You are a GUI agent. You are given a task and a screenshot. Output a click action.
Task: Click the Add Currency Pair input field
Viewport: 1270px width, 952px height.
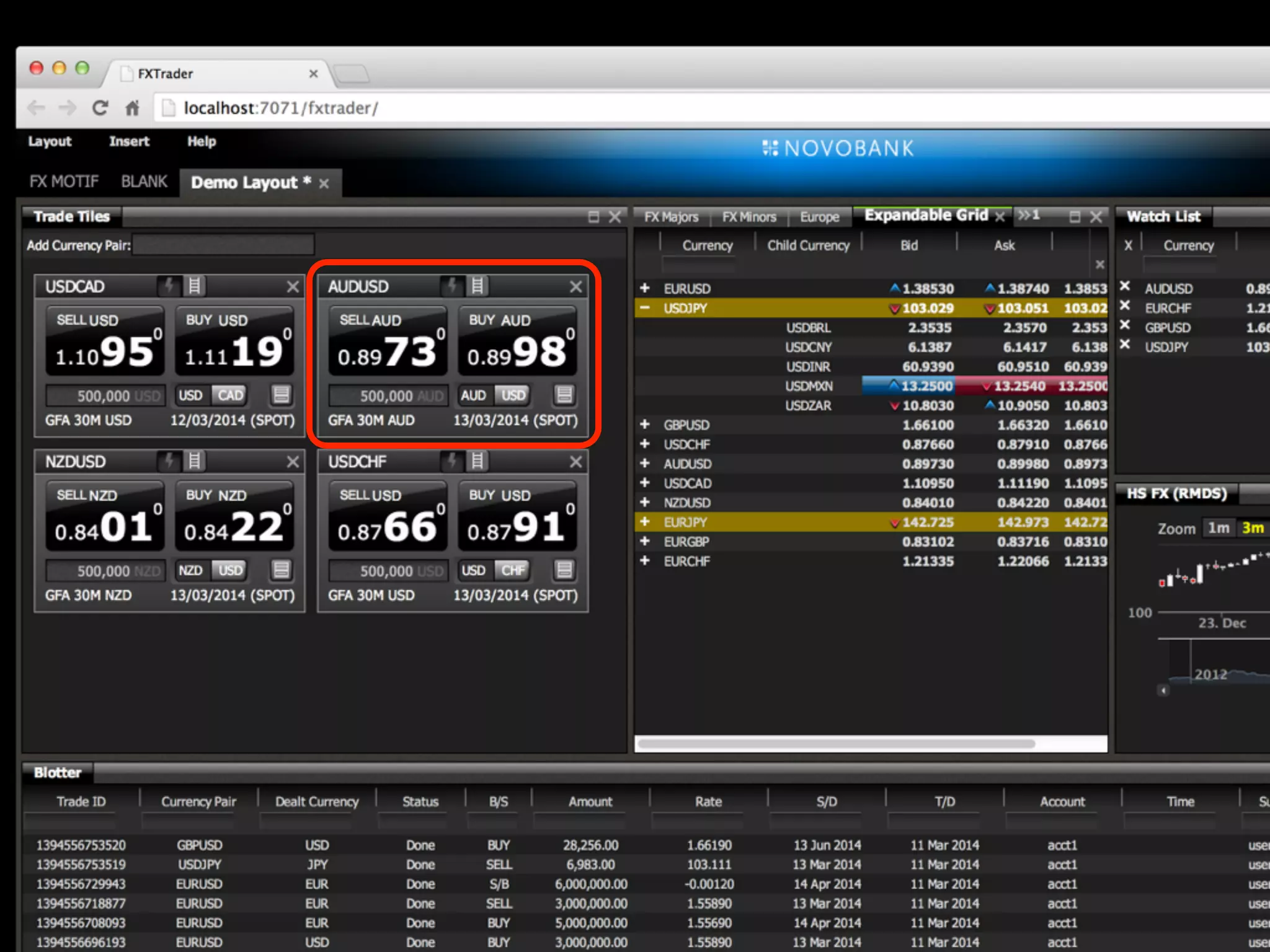point(223,245)
